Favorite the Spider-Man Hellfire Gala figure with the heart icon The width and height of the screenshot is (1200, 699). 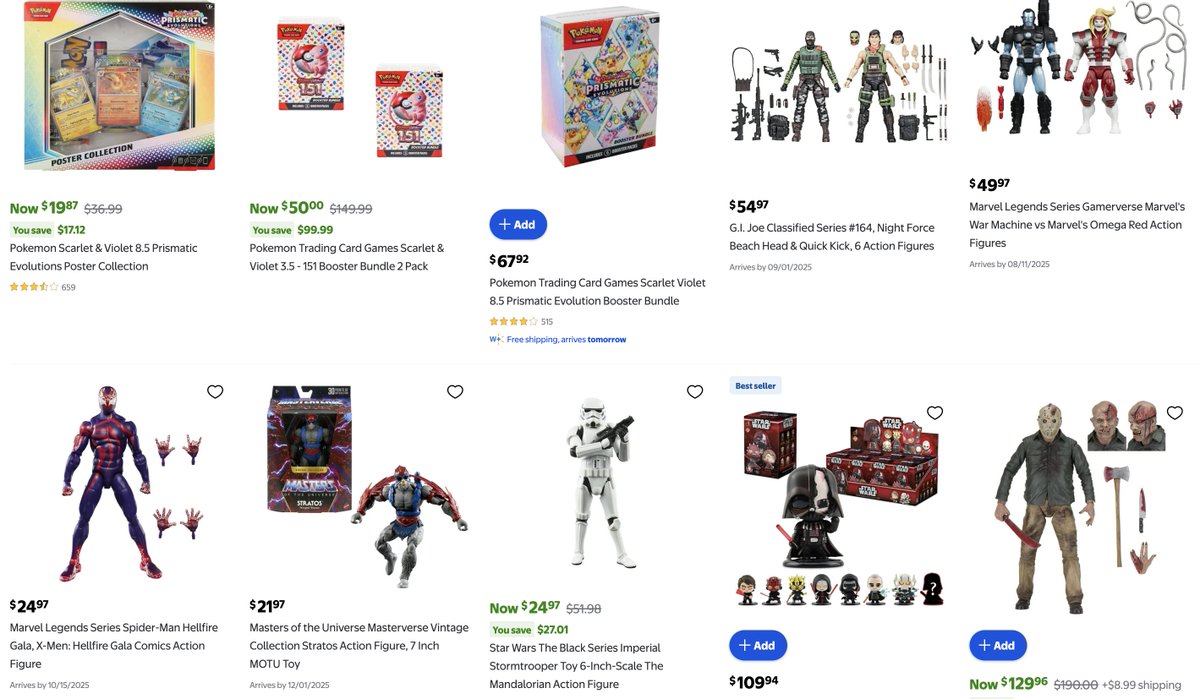[x=215, y=392]
